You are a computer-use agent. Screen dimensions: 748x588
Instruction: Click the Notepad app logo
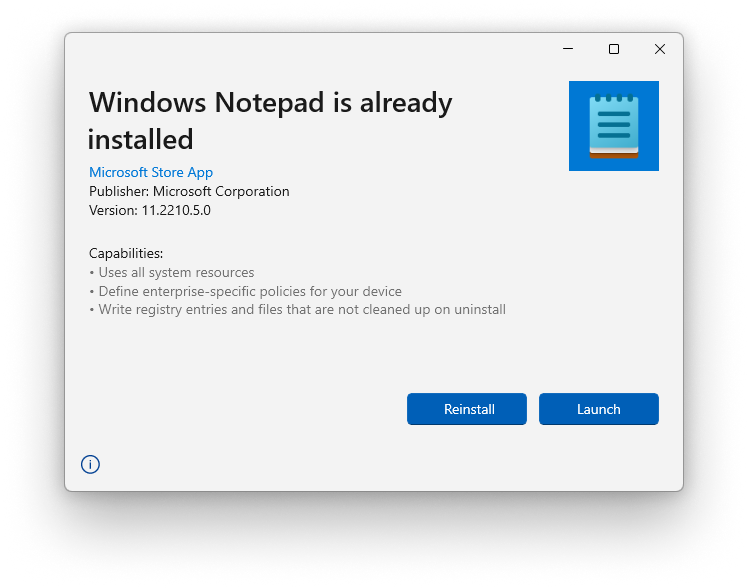613,126
